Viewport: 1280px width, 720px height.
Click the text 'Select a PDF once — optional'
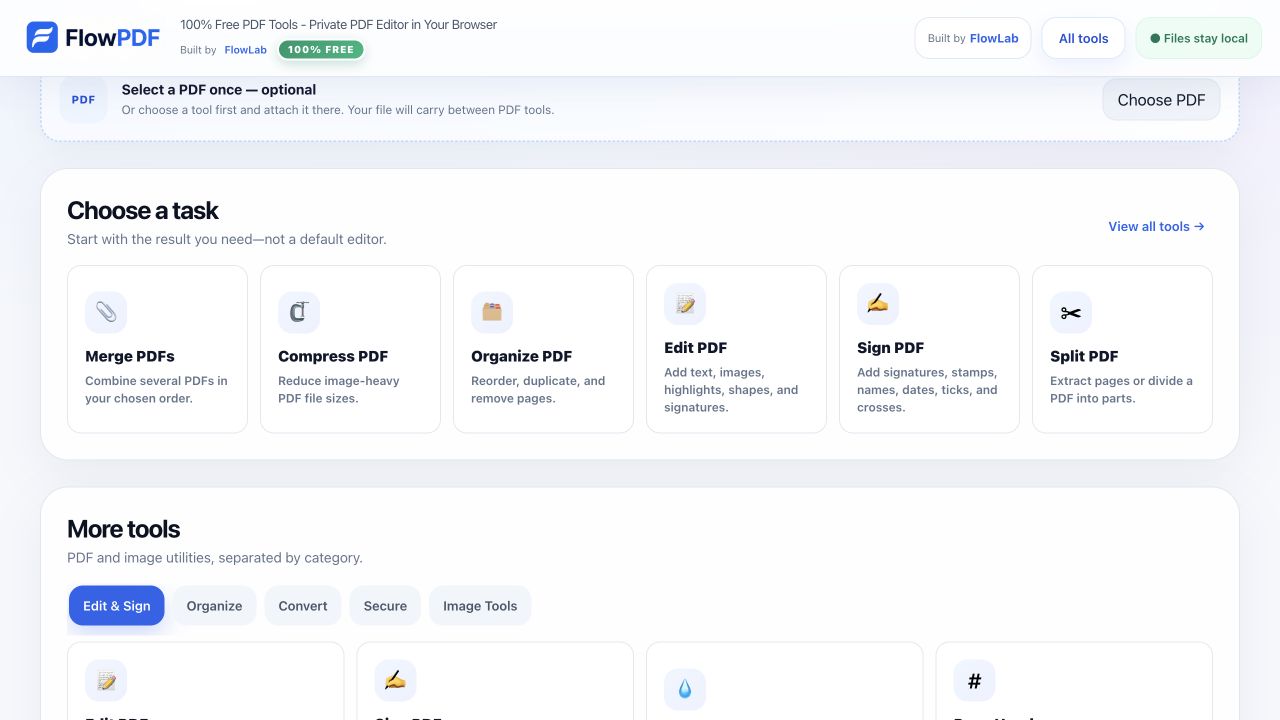(219, 90)
